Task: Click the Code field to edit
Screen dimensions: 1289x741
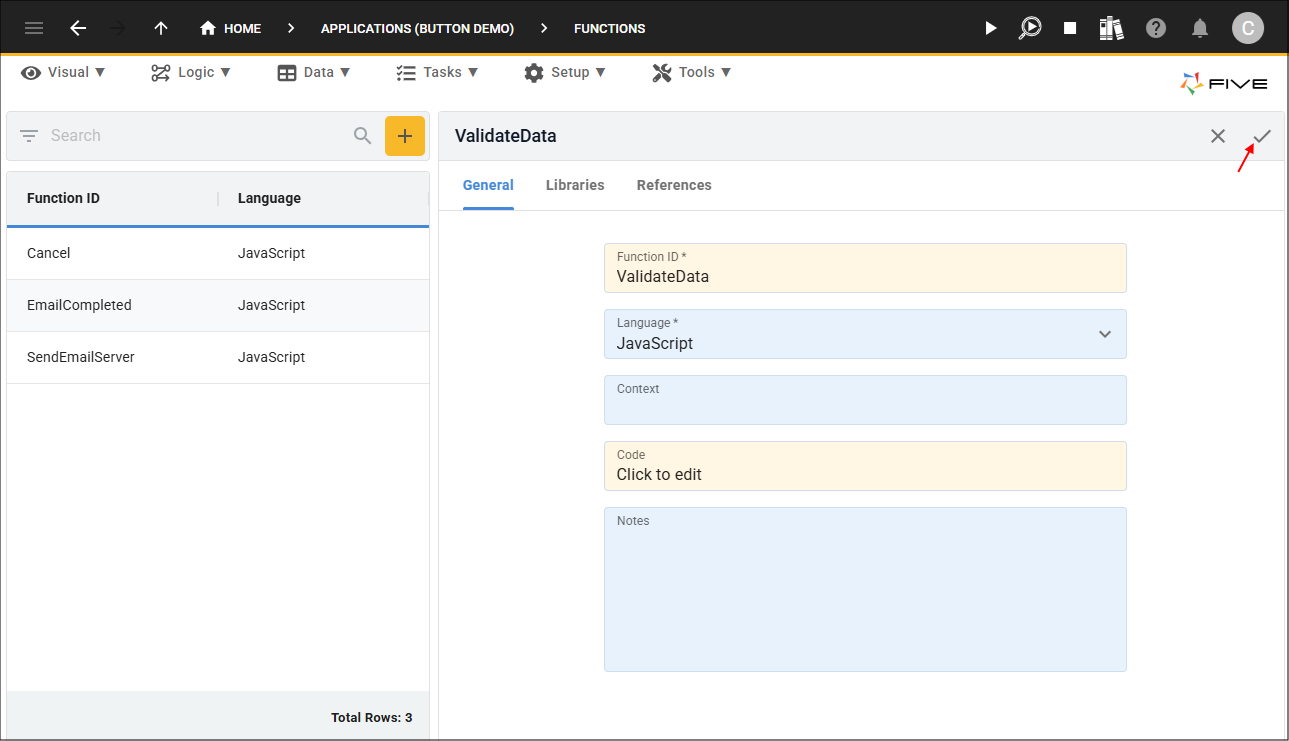Action: tap(865, 466)
